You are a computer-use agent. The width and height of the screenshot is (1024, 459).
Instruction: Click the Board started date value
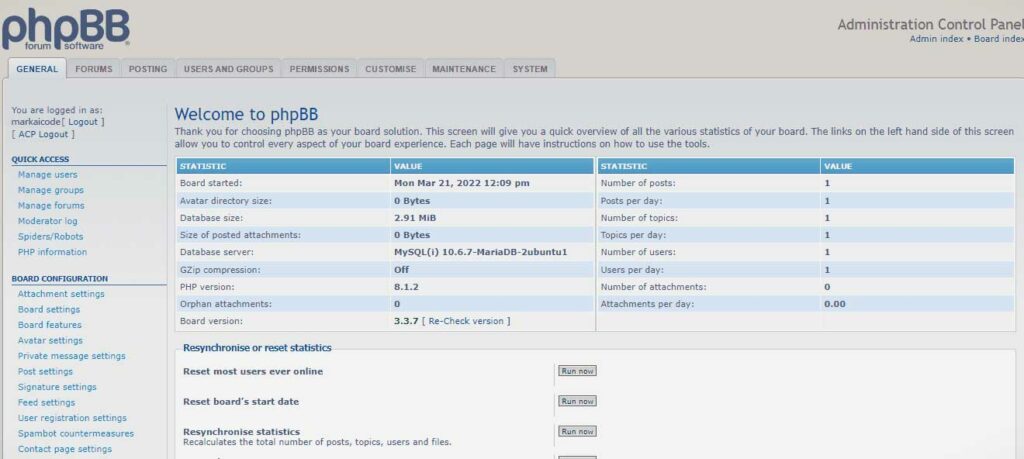pyautogui.click(x=462, y=183)
